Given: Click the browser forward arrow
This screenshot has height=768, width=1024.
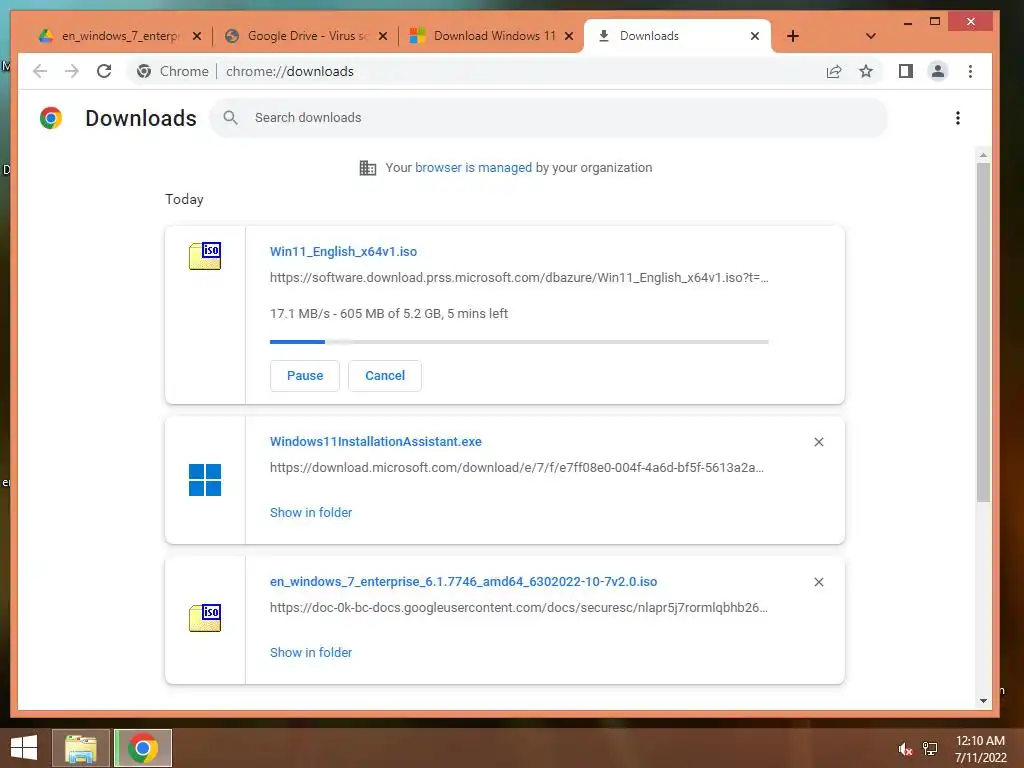Looking at the screenshot, I should [72, 71].
